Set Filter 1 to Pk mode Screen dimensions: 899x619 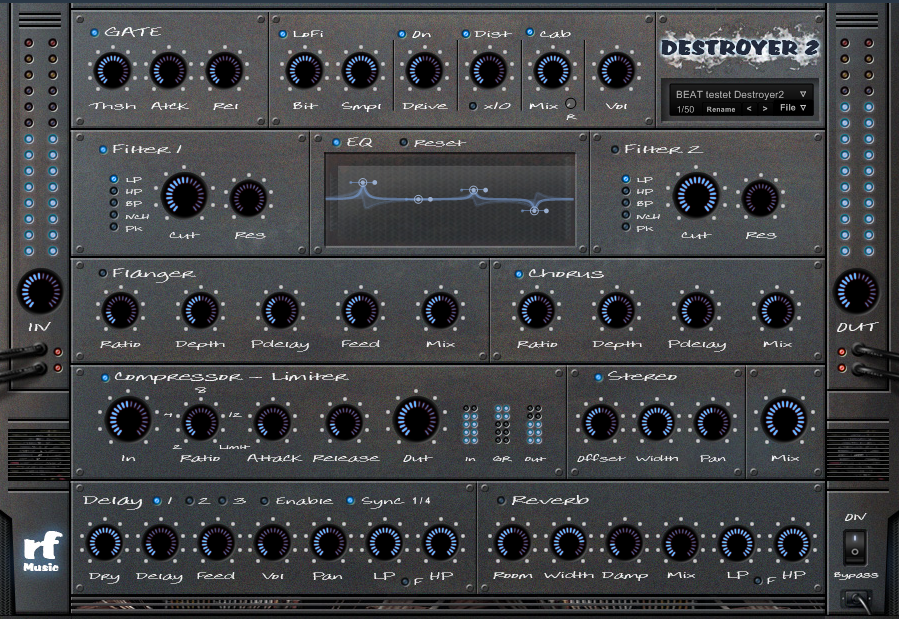point(114,227)
